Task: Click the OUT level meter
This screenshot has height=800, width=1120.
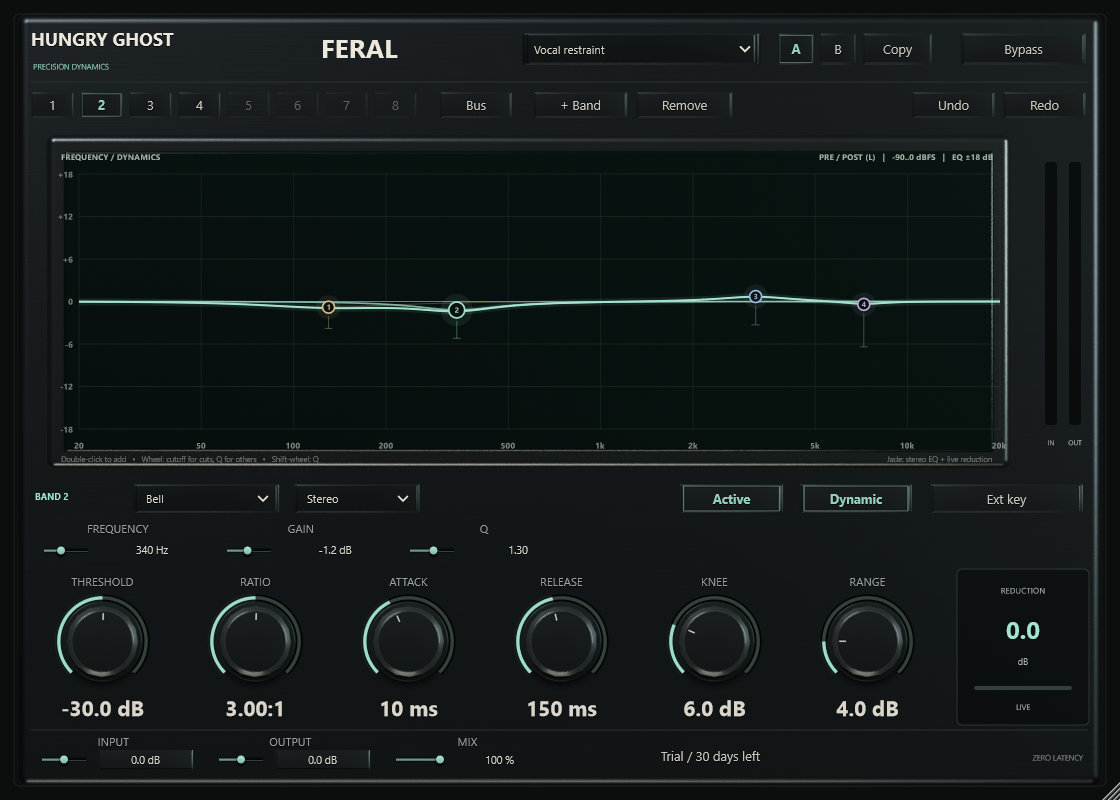Action: [1074, 294]
